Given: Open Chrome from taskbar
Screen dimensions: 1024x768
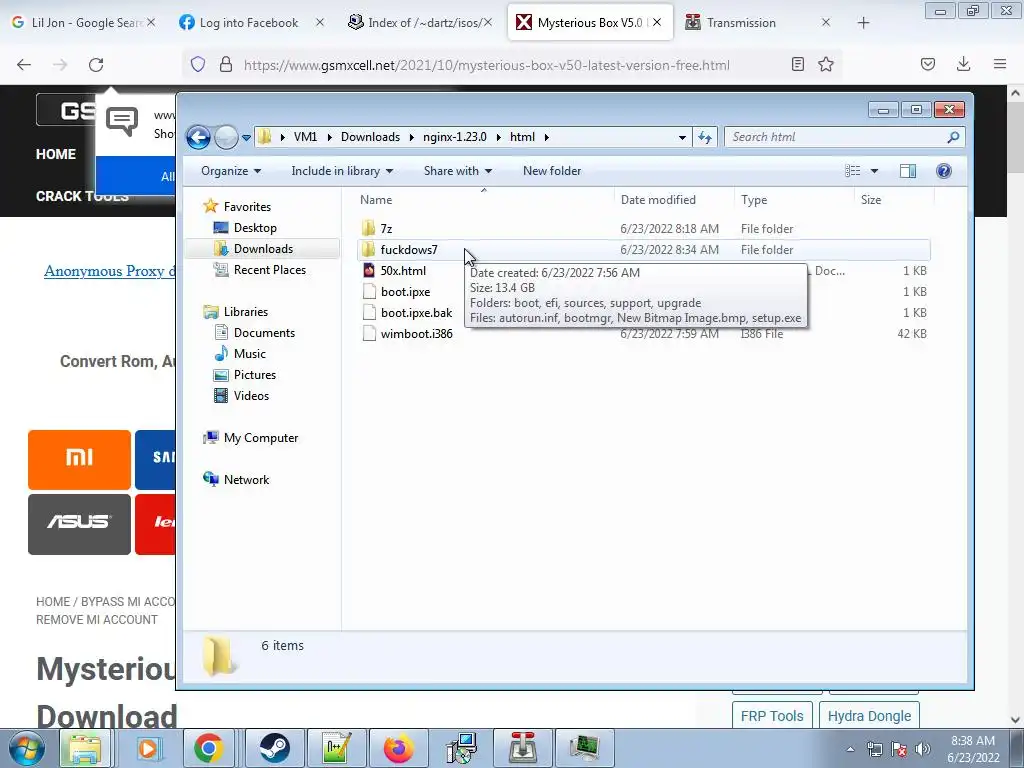Looking at the screenshot, I should coord(208,748).
